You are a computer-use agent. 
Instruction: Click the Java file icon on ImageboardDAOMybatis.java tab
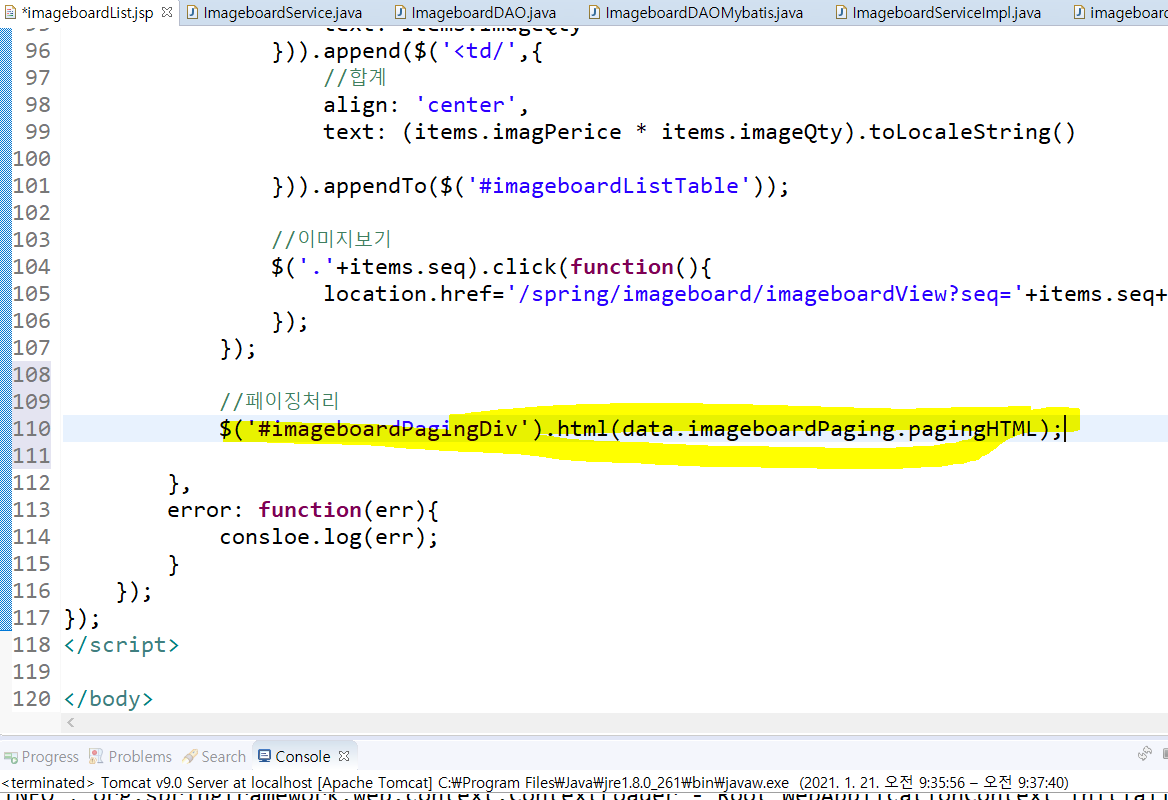click(594, 13)
